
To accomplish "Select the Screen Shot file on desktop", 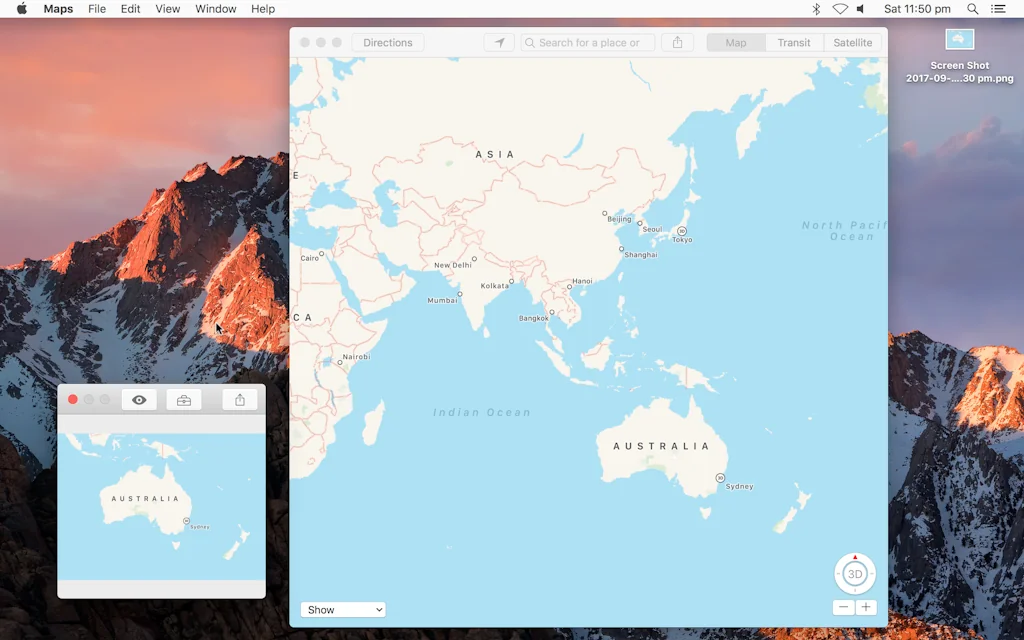I will [959, 40].
